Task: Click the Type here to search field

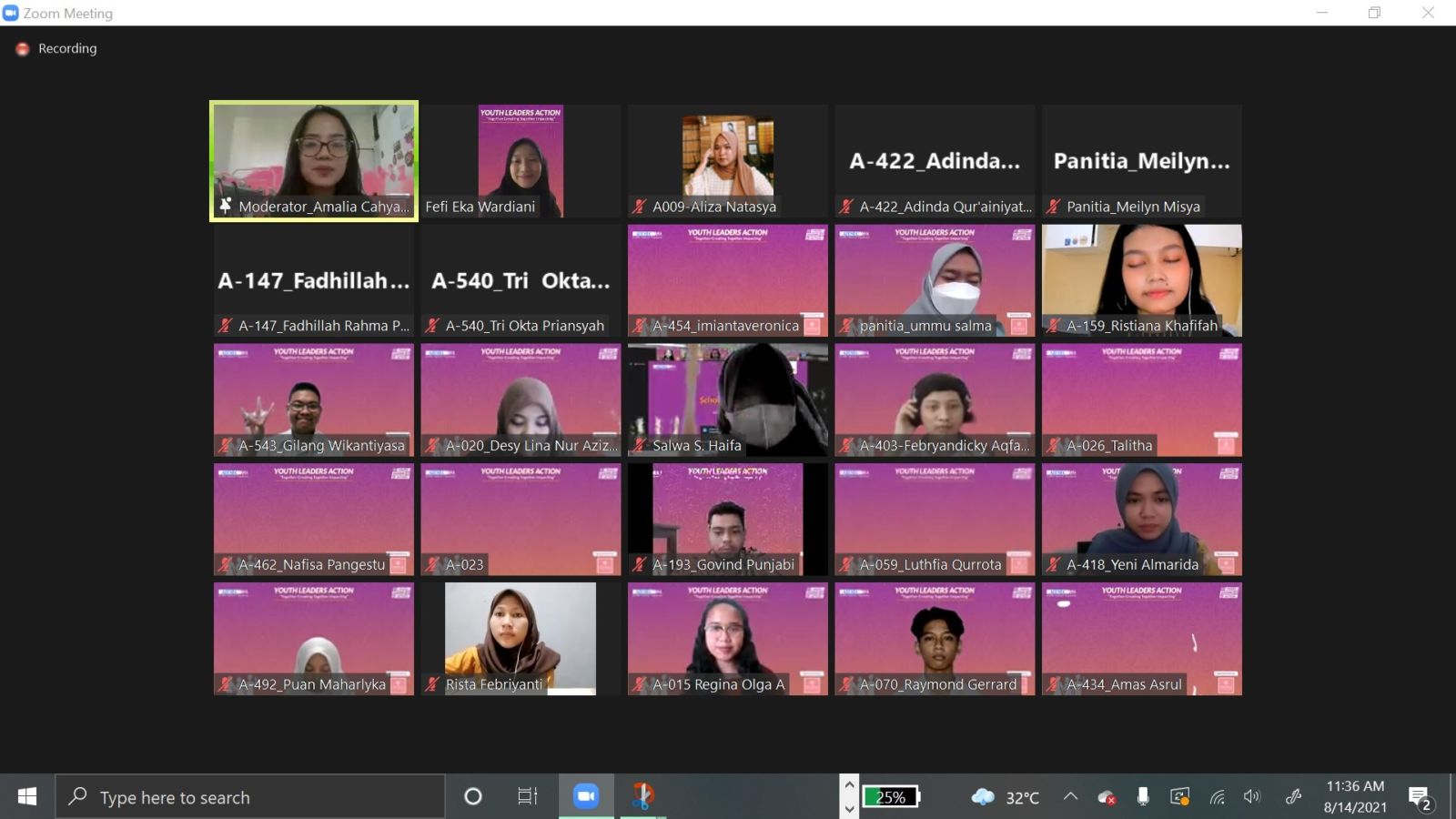Action: (250, 797)
